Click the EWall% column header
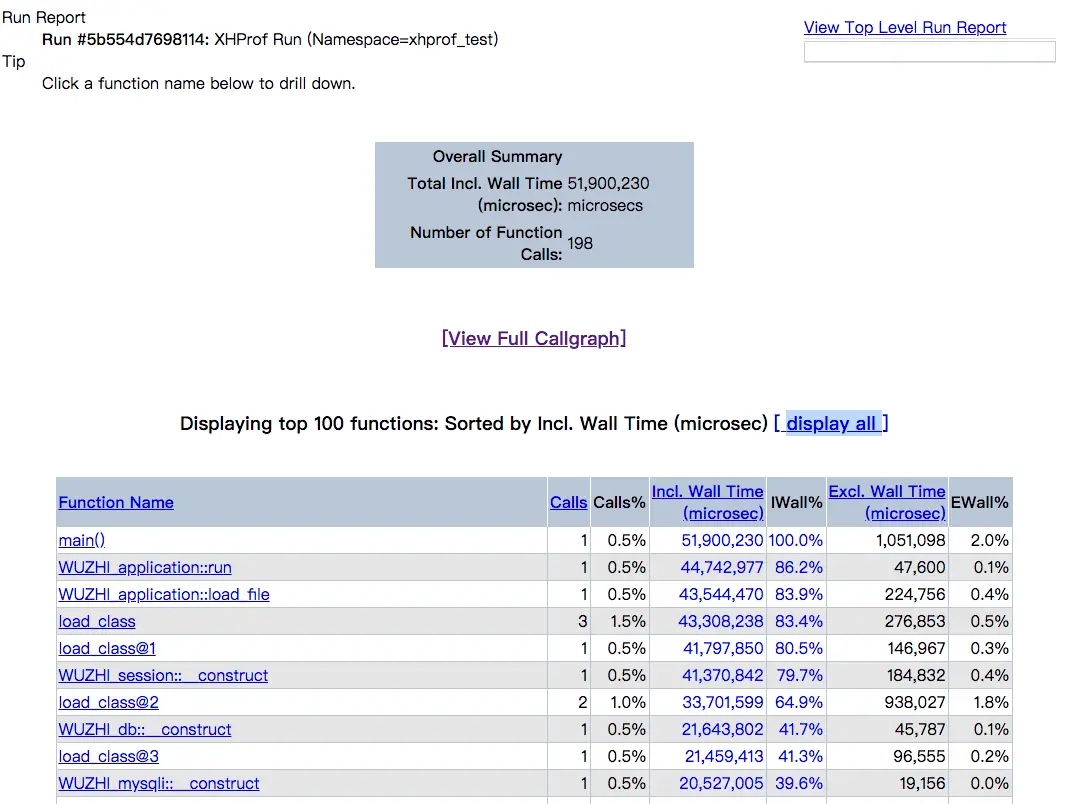 click(x=979, y=502)
